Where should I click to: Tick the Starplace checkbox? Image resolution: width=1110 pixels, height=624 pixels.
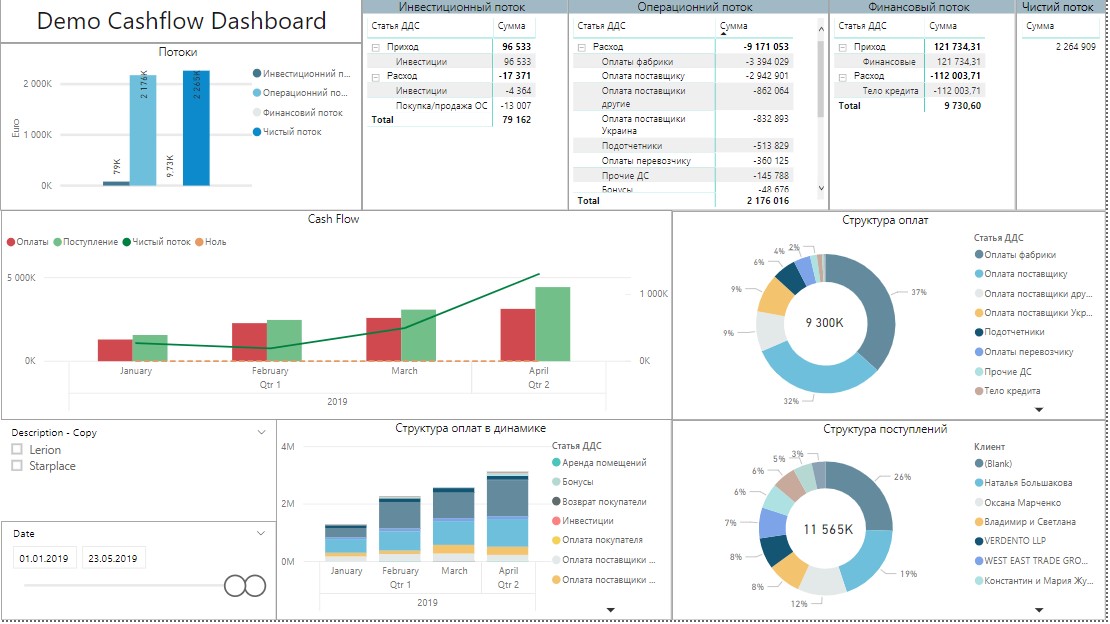17,465
